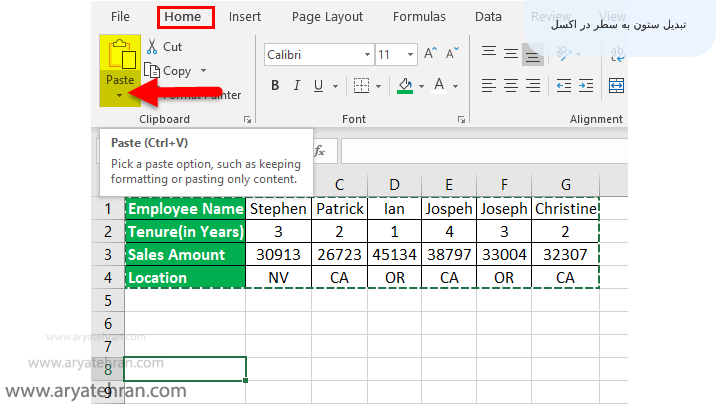Viewport: 720px width, 406px height.
Task: Open the Formulas tab
Action: pyautogui.click(x=419, y=16)
